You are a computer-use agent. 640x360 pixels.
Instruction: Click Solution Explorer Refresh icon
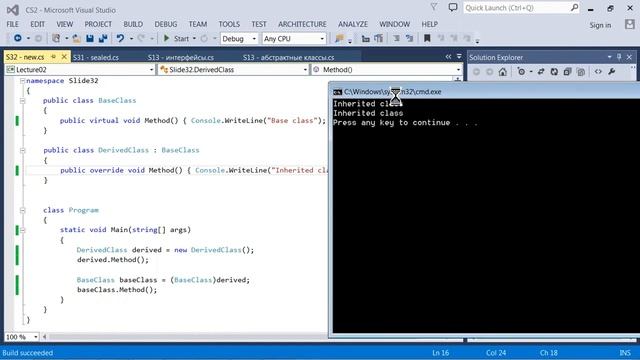(554, 72)
